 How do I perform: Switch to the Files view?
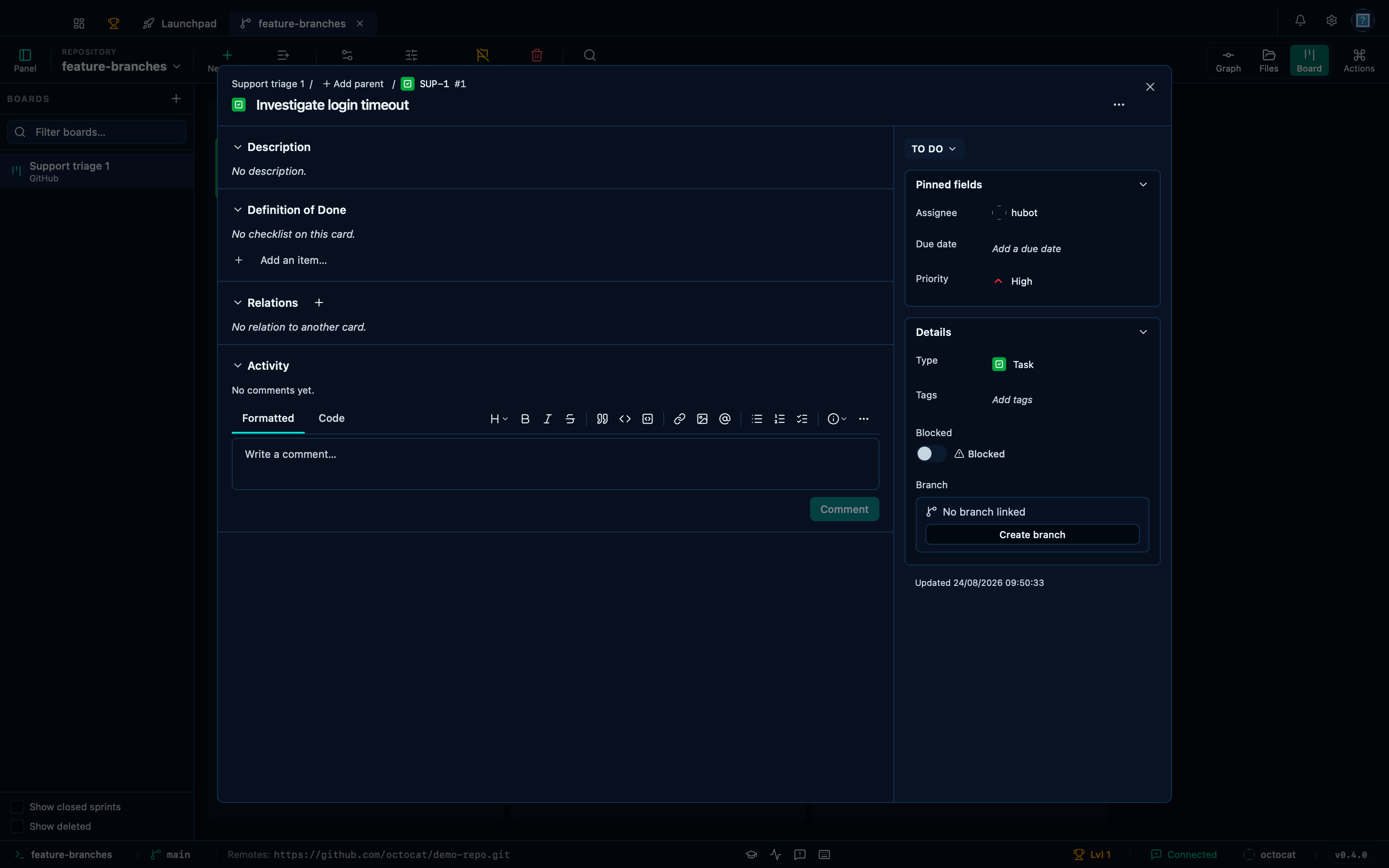1268,60
